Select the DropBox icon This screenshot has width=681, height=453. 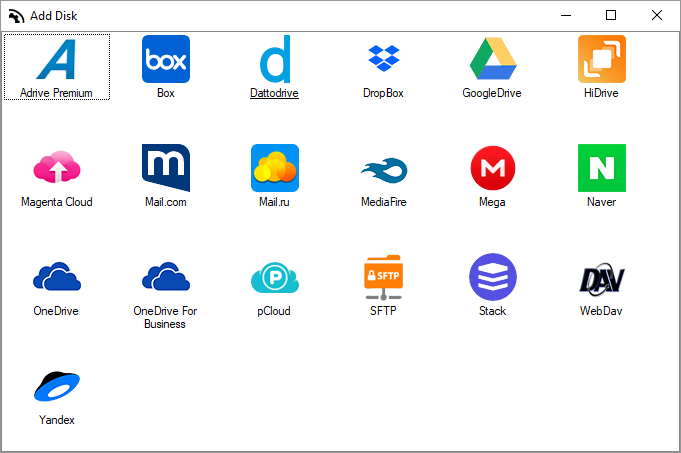(384, 58)
